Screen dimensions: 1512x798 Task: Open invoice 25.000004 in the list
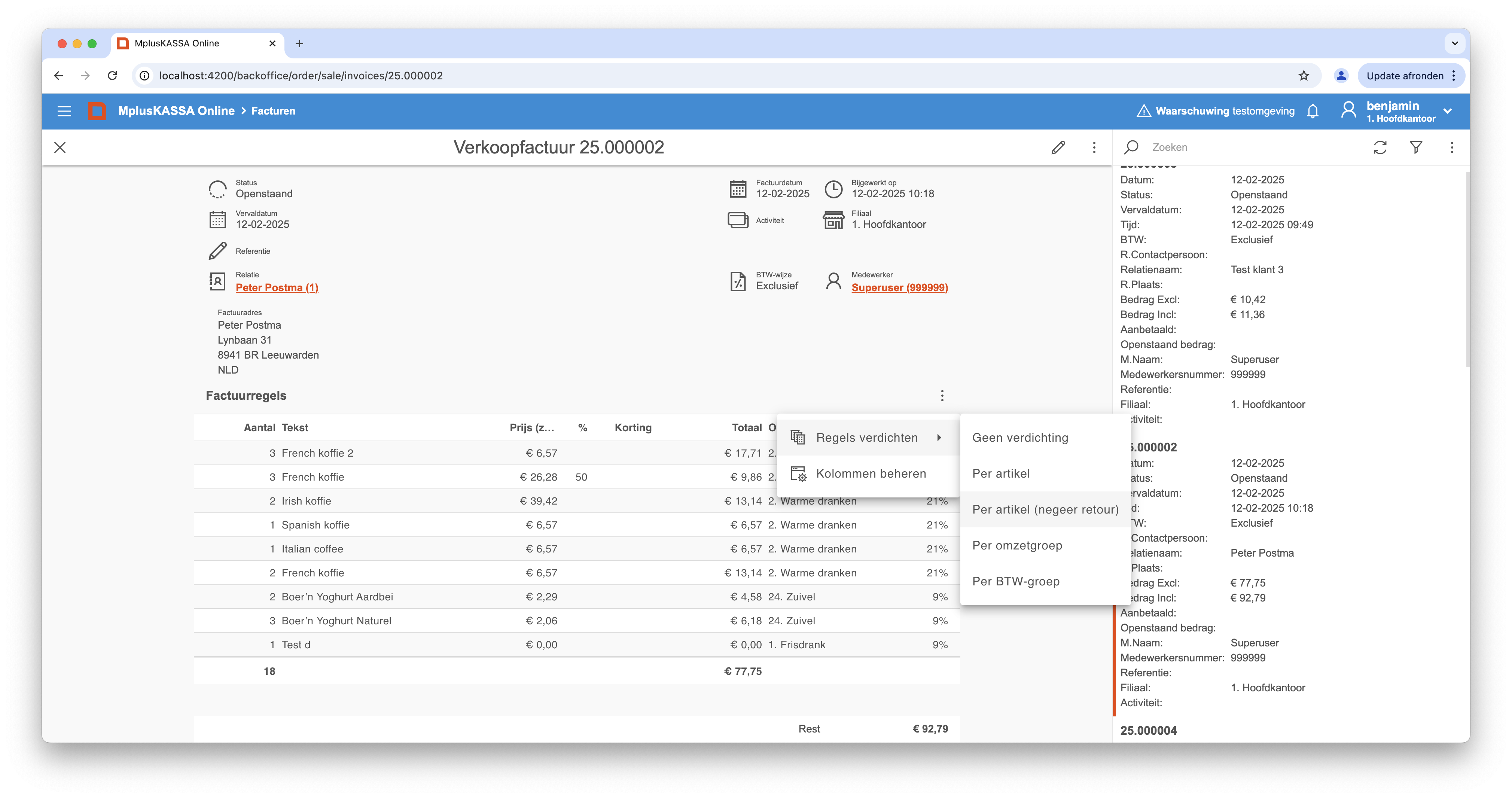[1148, 731]
